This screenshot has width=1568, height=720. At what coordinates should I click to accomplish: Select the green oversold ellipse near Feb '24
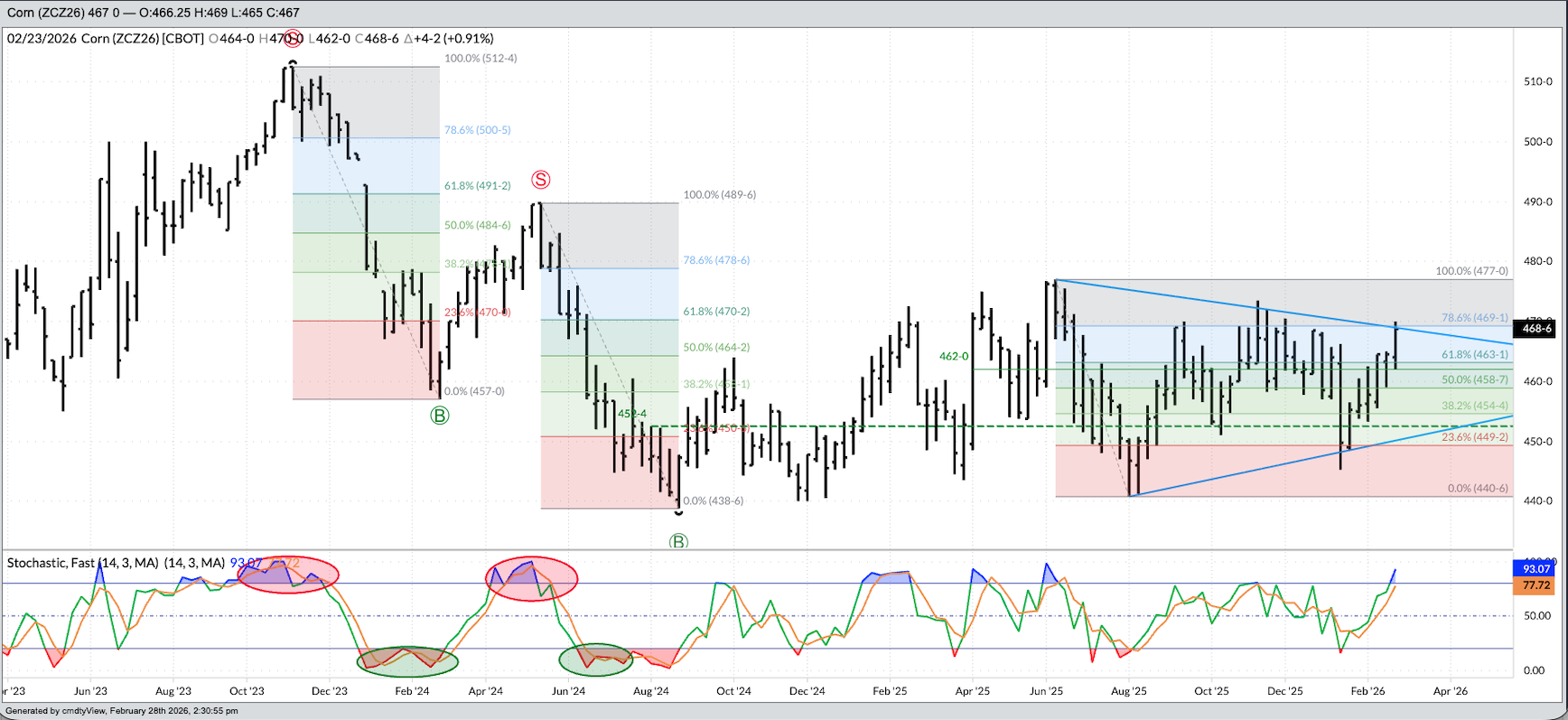point(407,661)
